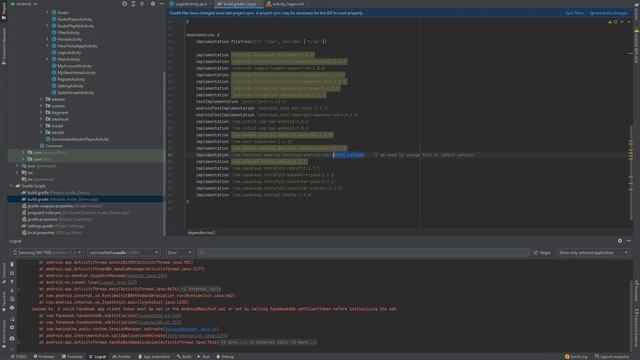Open the Instrumentation.java link in stack trace
This screenshot has width=640, height=360.
click(x=196, y=336)
